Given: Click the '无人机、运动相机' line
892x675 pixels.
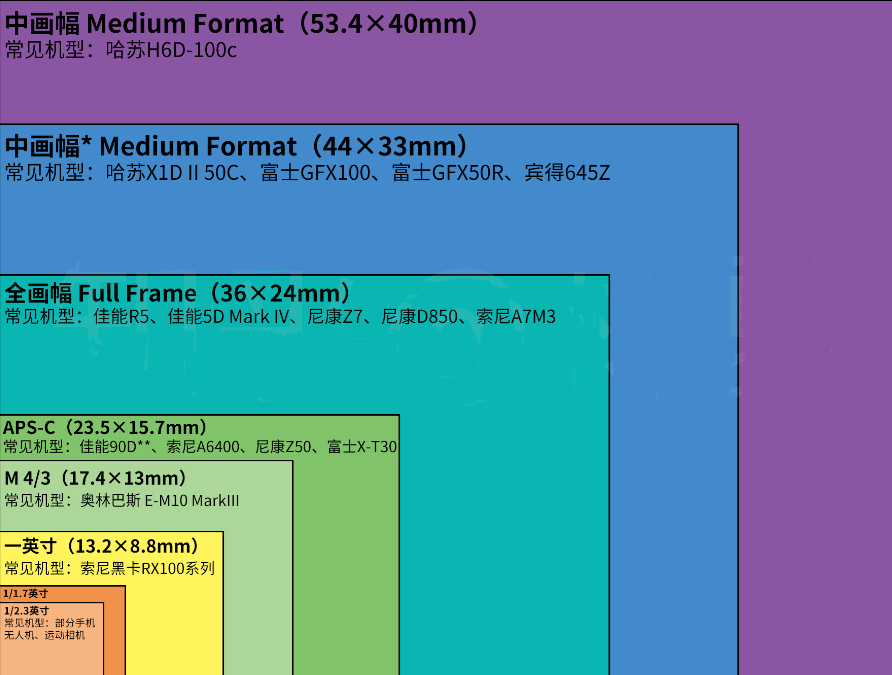Looking at the screenshot, I should click(x=44, y=635).
